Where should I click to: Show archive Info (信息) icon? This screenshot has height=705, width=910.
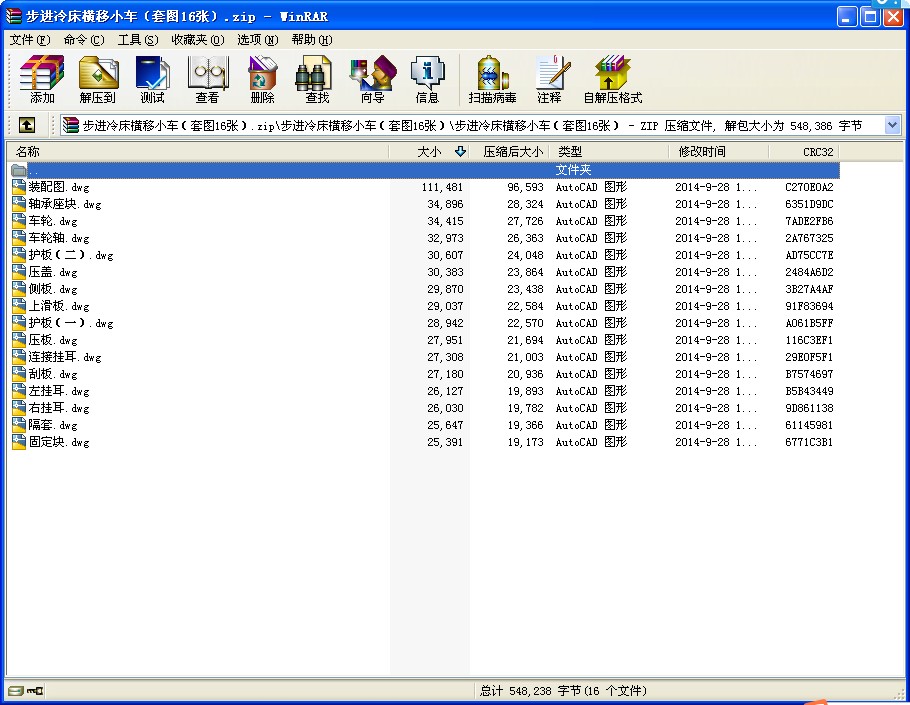coord(427,79)
